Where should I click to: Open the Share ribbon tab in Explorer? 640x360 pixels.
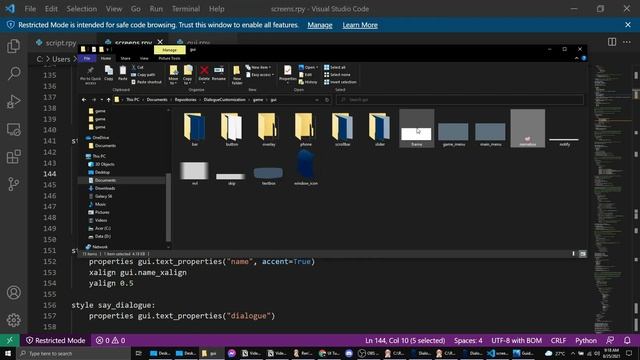click(x=125, y=58)
